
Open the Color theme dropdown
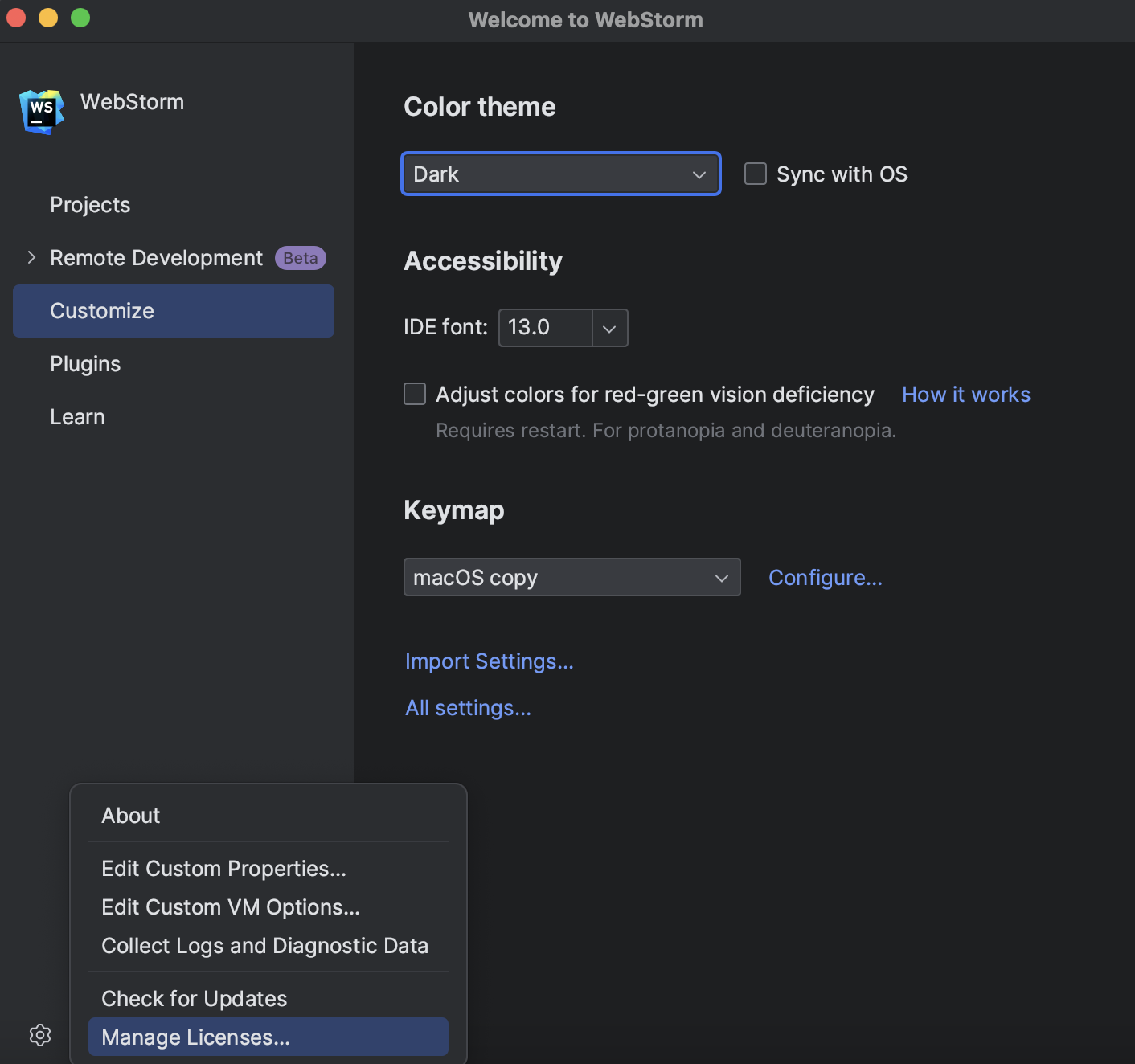tap(560, 174)
